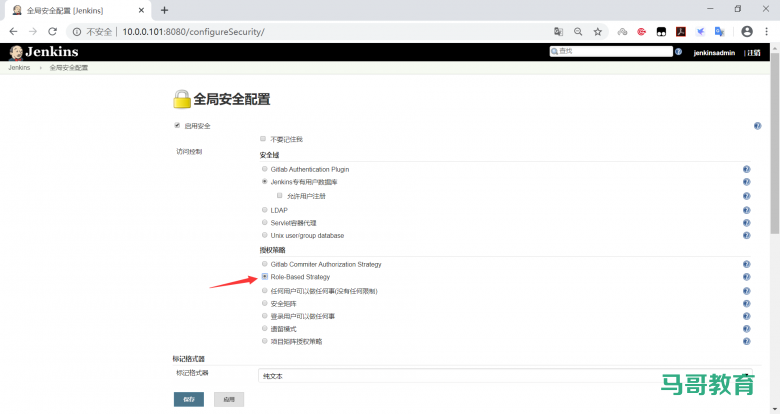Open help icon for Servlet容器代理

tap(746, 223)
